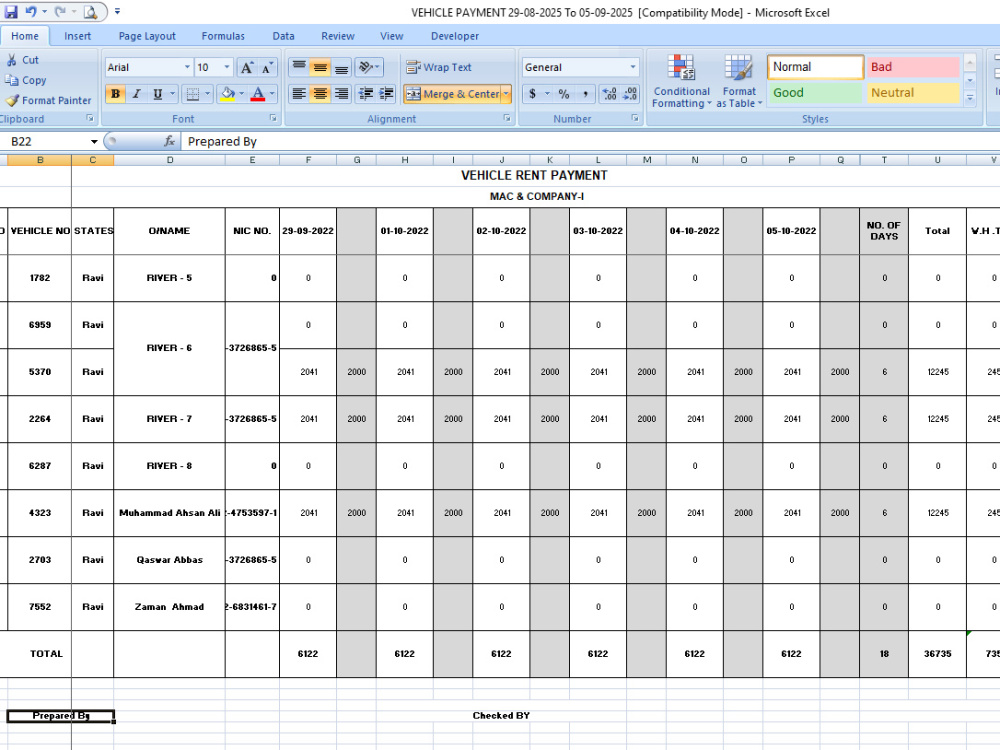Viewport: 1000px width, 750px height.
Task: Expand the underline style dropdown arrow
Action: pos(172,94)
